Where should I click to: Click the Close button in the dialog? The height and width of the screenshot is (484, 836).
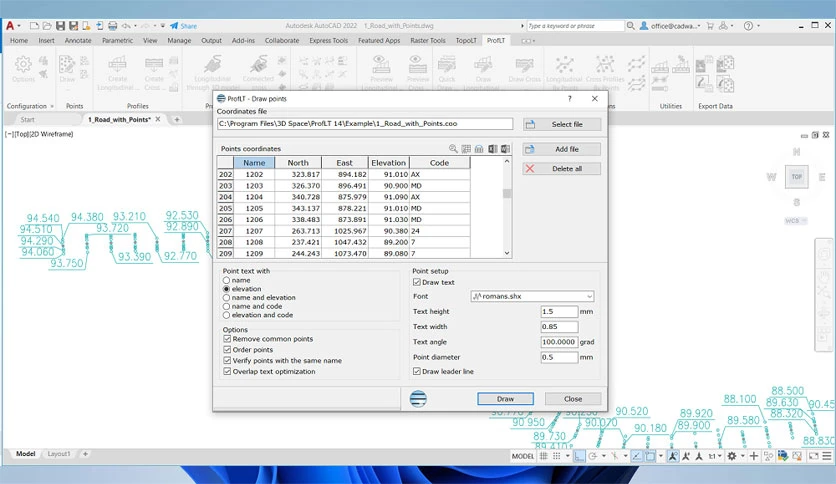573,399
